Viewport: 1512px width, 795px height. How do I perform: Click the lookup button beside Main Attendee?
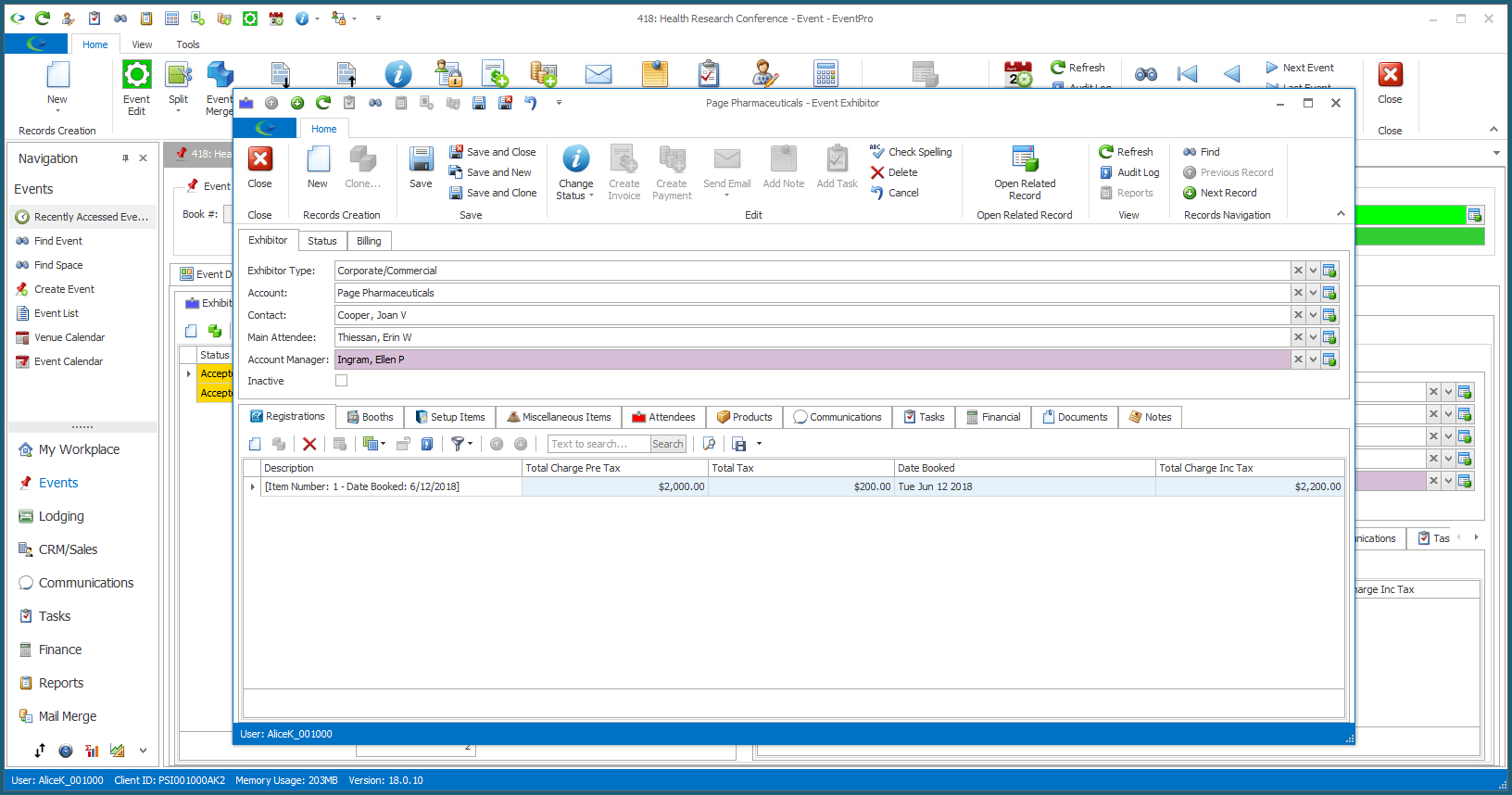1329,337
